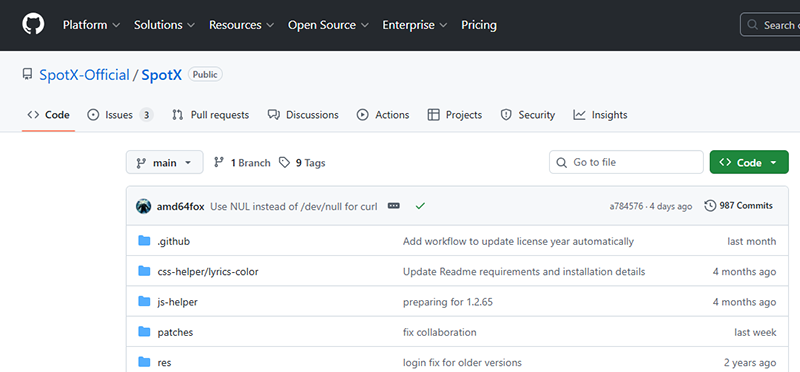The height and width of the screenshot is (372, 800).
Task: Click '4 months ago' in js-helper row
Action: point(744,302)
